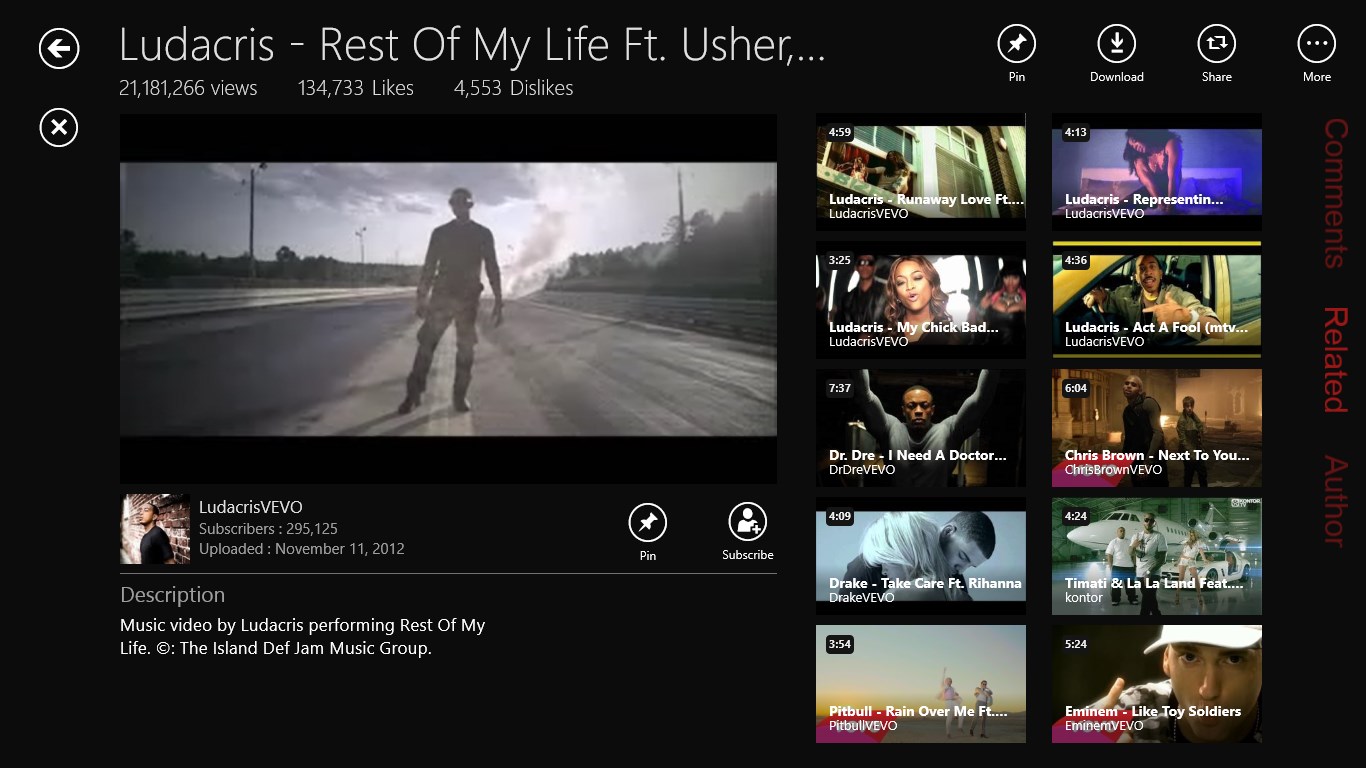Go back using the back arrow
The image size is (1366, 768).
(59, 48)
